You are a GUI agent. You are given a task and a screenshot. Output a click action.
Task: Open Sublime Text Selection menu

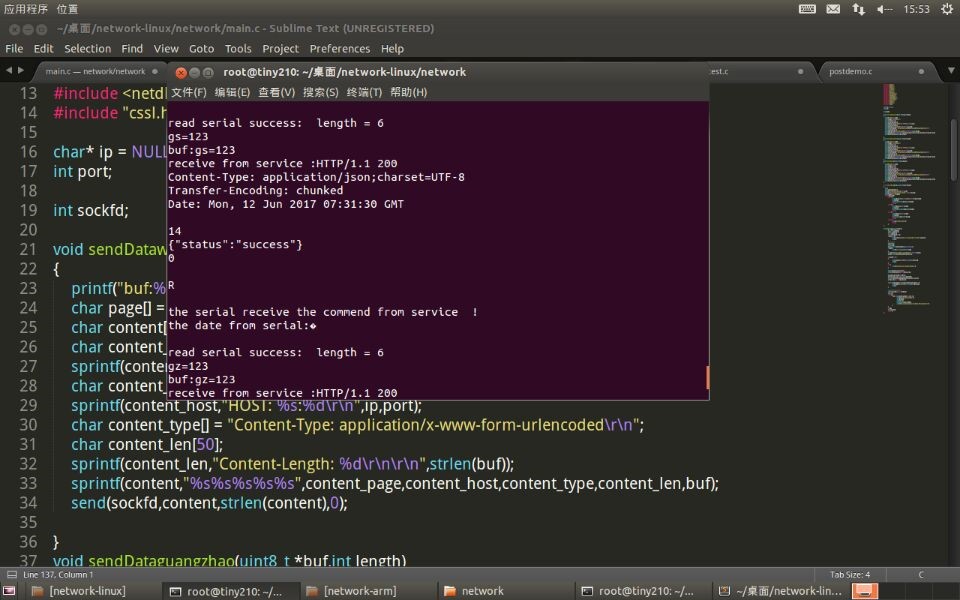pos(88,48)
